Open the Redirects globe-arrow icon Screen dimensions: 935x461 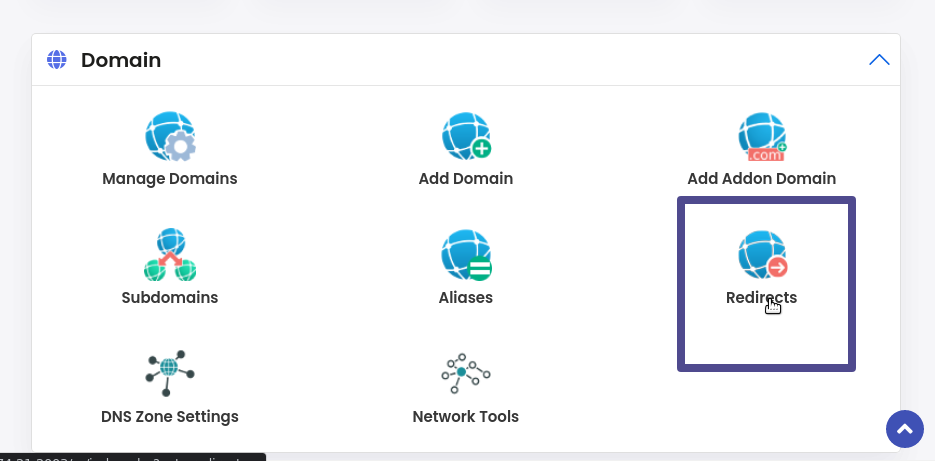point(762,255)
